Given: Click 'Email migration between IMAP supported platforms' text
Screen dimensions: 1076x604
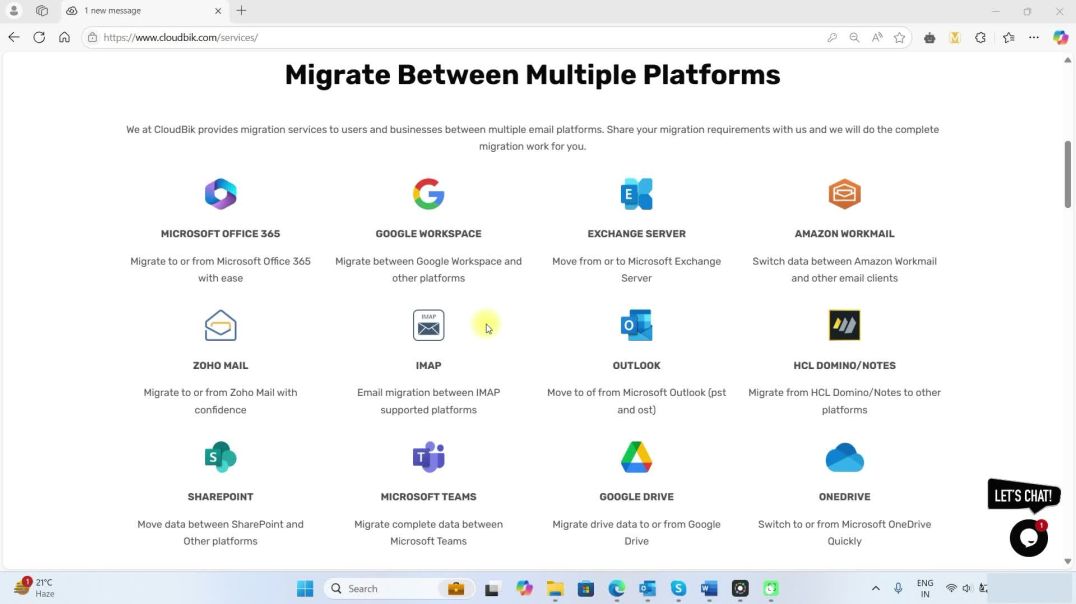Looking at the screenshot, I should [428, 401].
